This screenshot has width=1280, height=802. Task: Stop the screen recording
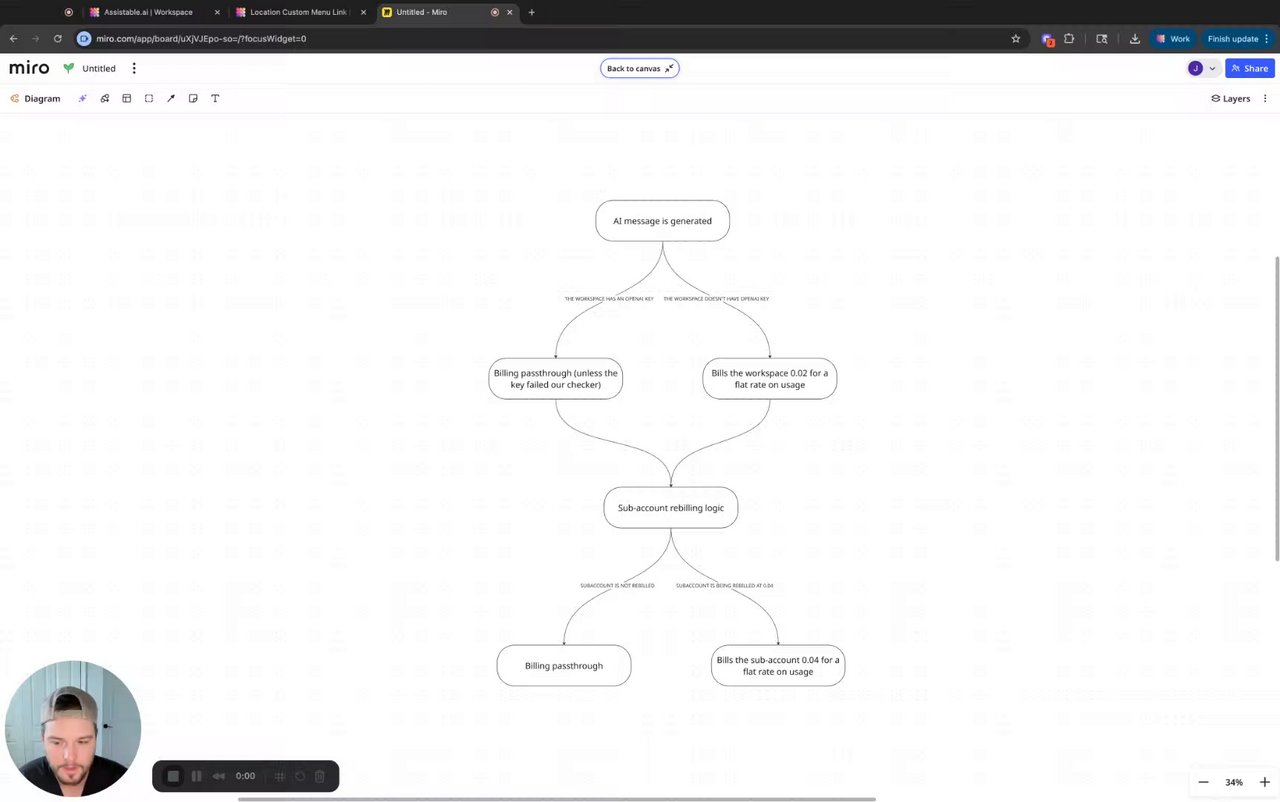click(x=173, y=776)
